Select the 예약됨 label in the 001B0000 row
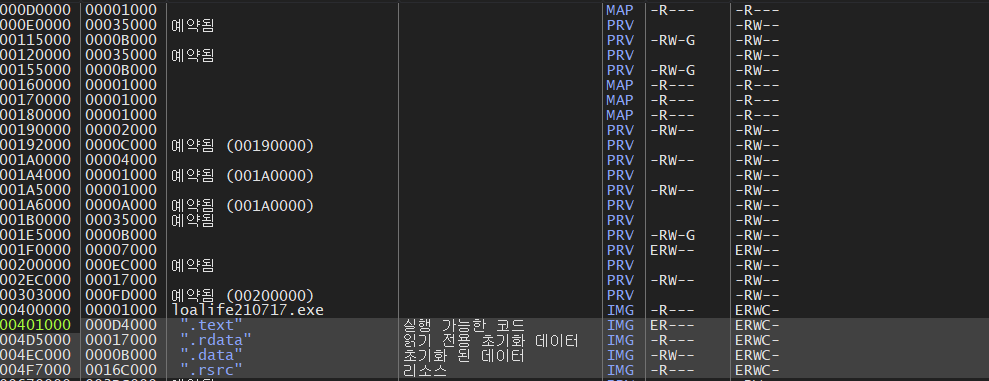Image resolution: width=989 pixels, height=381 pixels. click(193, 220)
